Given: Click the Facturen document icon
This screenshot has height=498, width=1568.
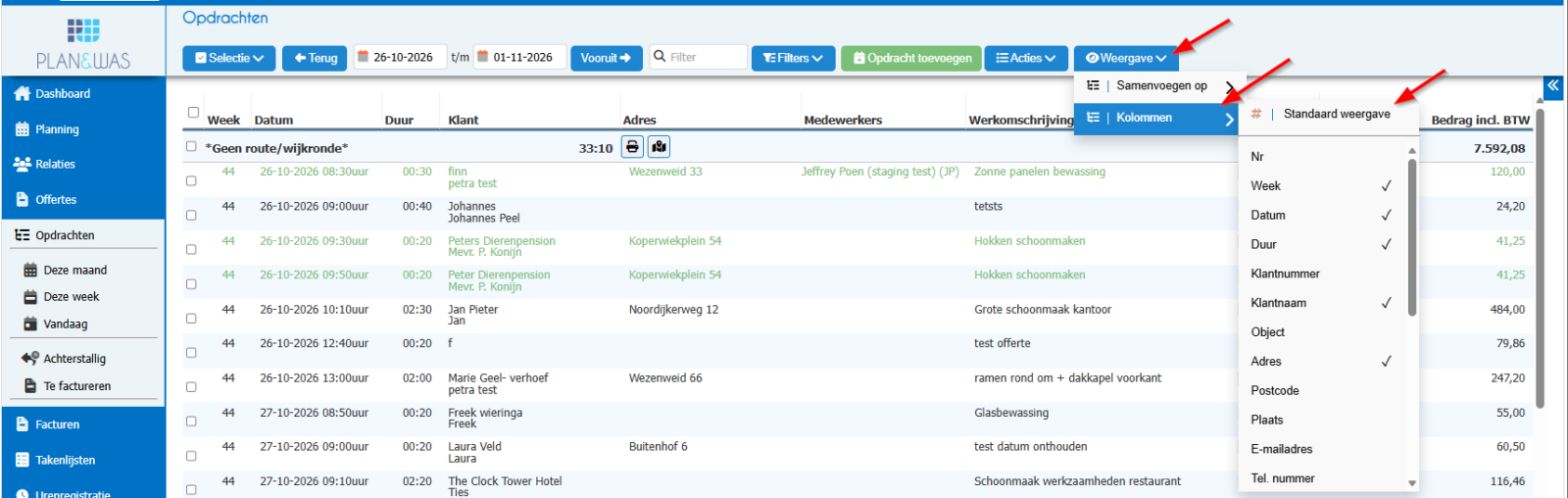Looking at the screenshot, I should click(x=23, y=424).
